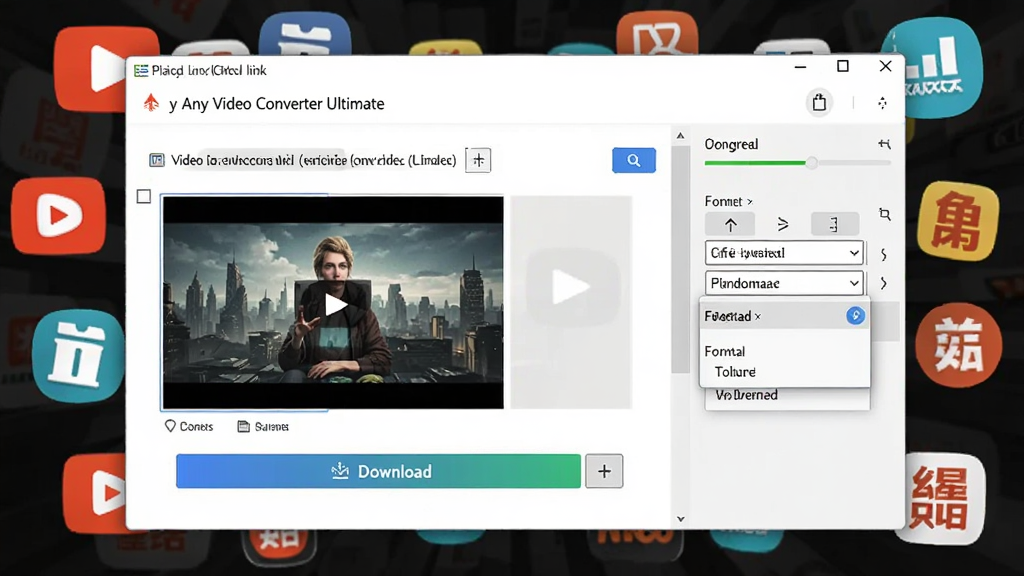Click the icon right of Oongreal label
1024x576 pixels.
coord(884,144)
